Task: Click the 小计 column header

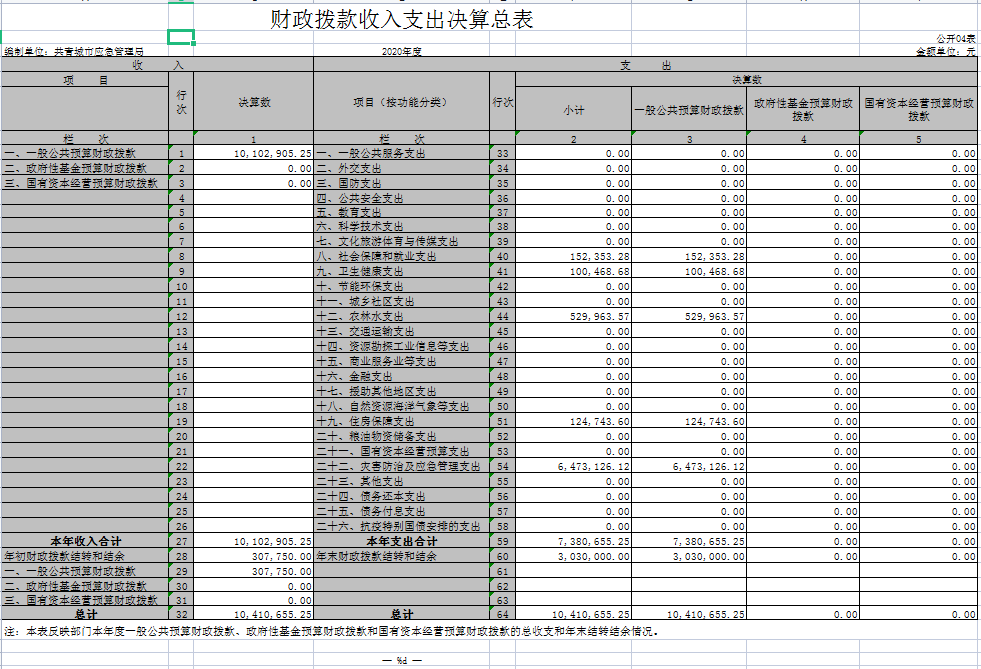Action: click(574, 109)
